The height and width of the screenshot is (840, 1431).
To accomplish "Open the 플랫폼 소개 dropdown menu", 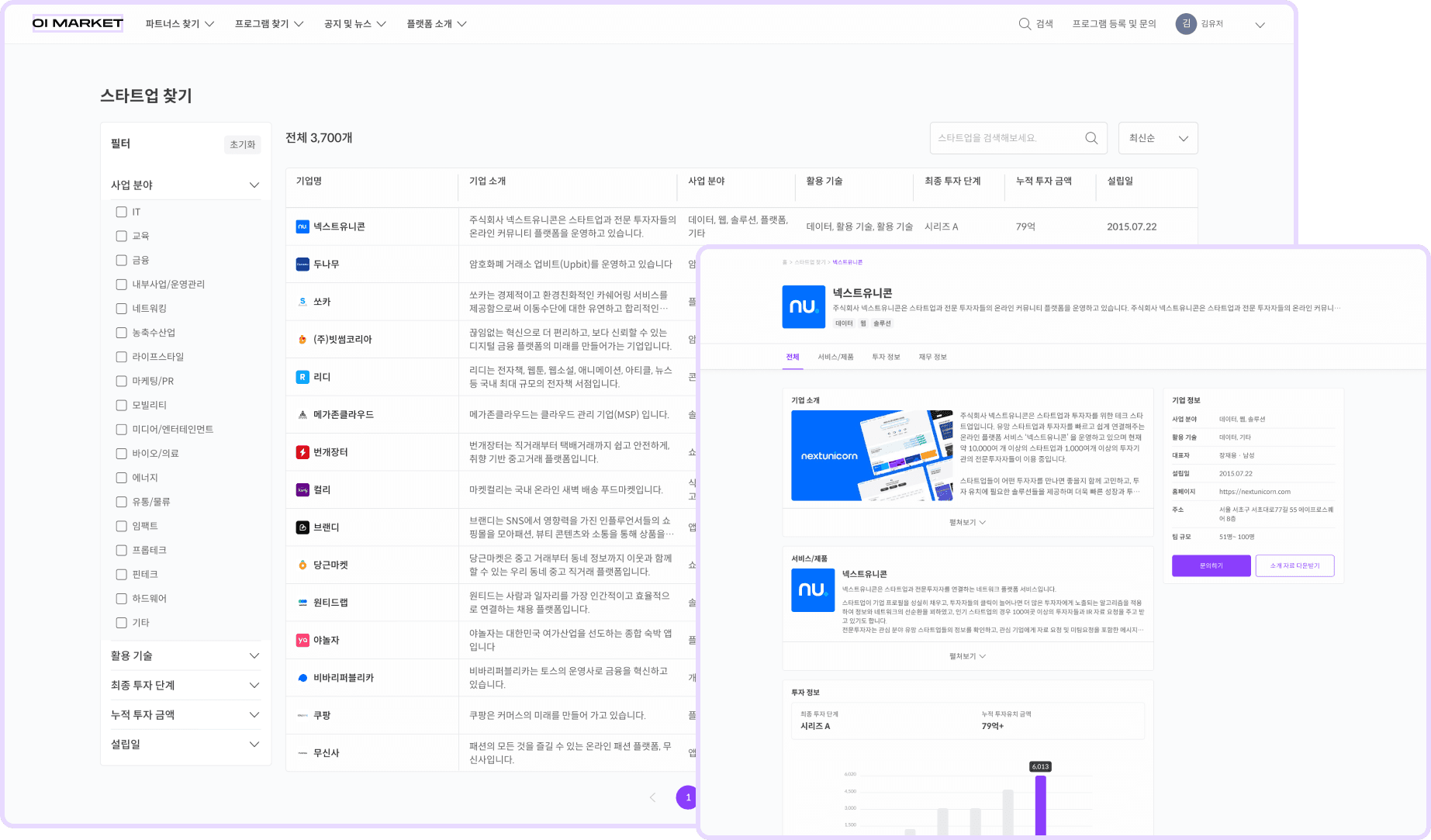I will pos(437,24).
